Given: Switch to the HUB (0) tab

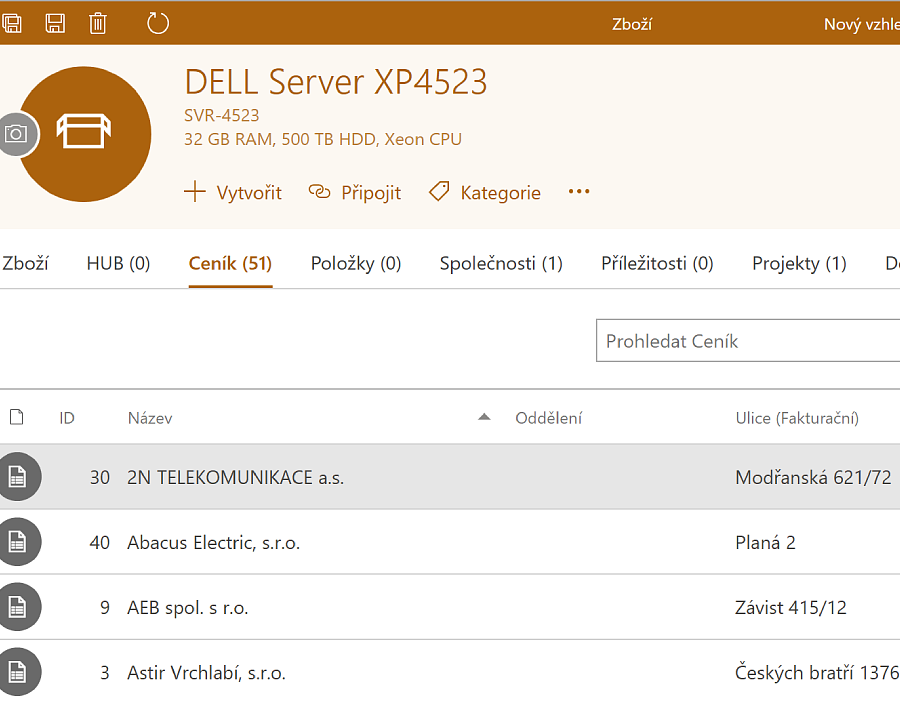Looking at the screenshot, I should point(118,263).
